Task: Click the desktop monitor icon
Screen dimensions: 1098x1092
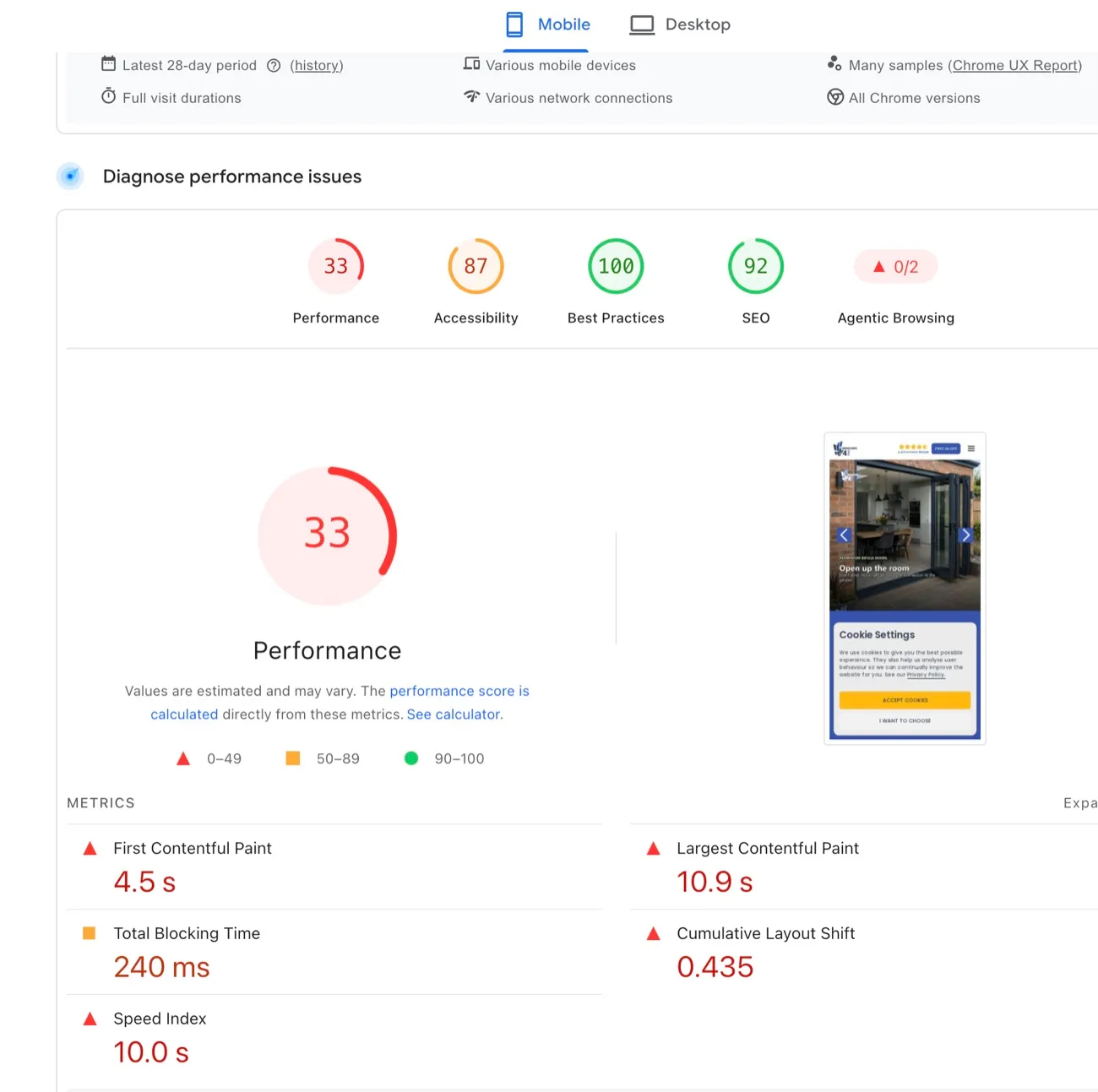Action: (x=642, y=25)
